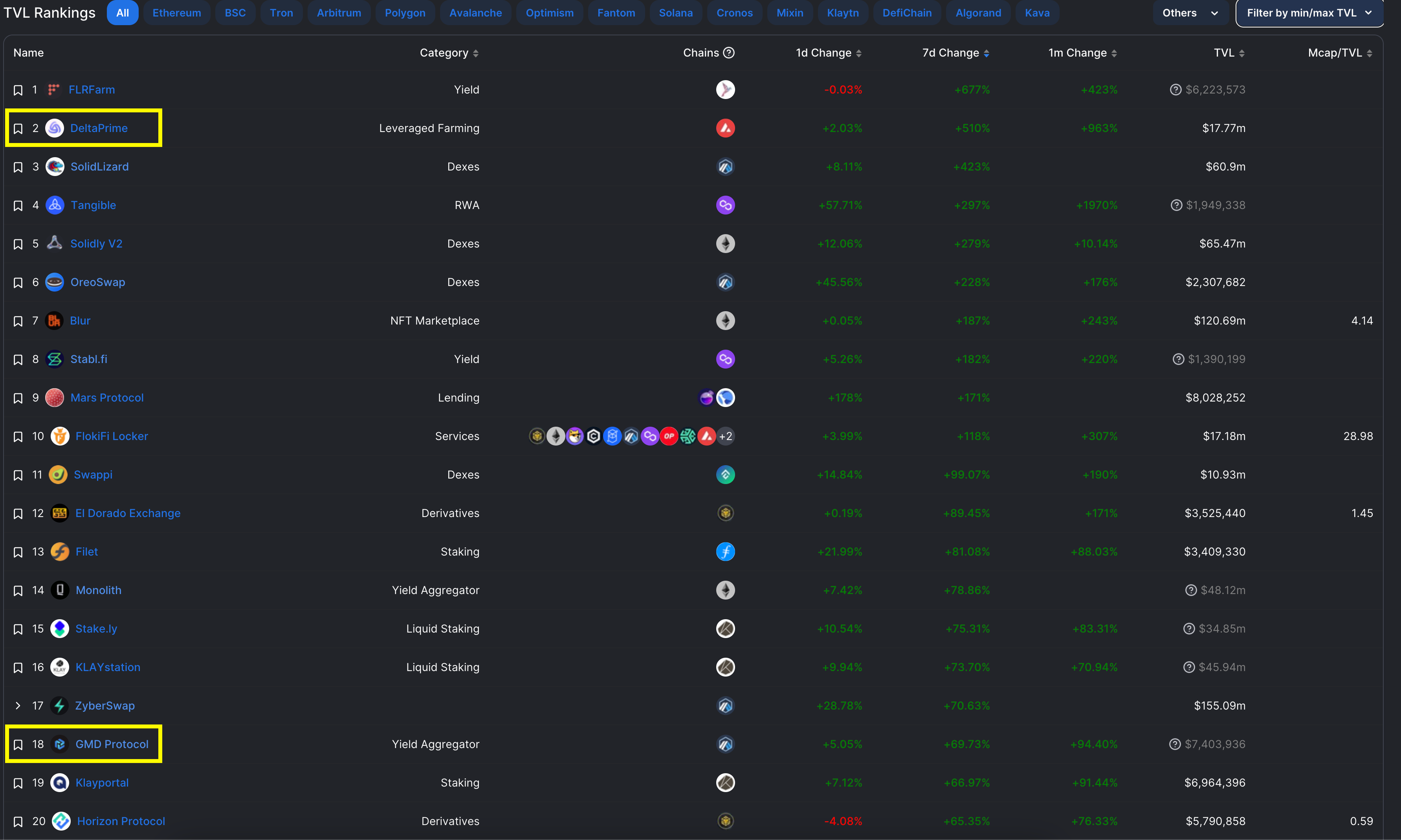Click the Blur protocol logo icon
Viewport: 1401px width, 840px height.
54,321
